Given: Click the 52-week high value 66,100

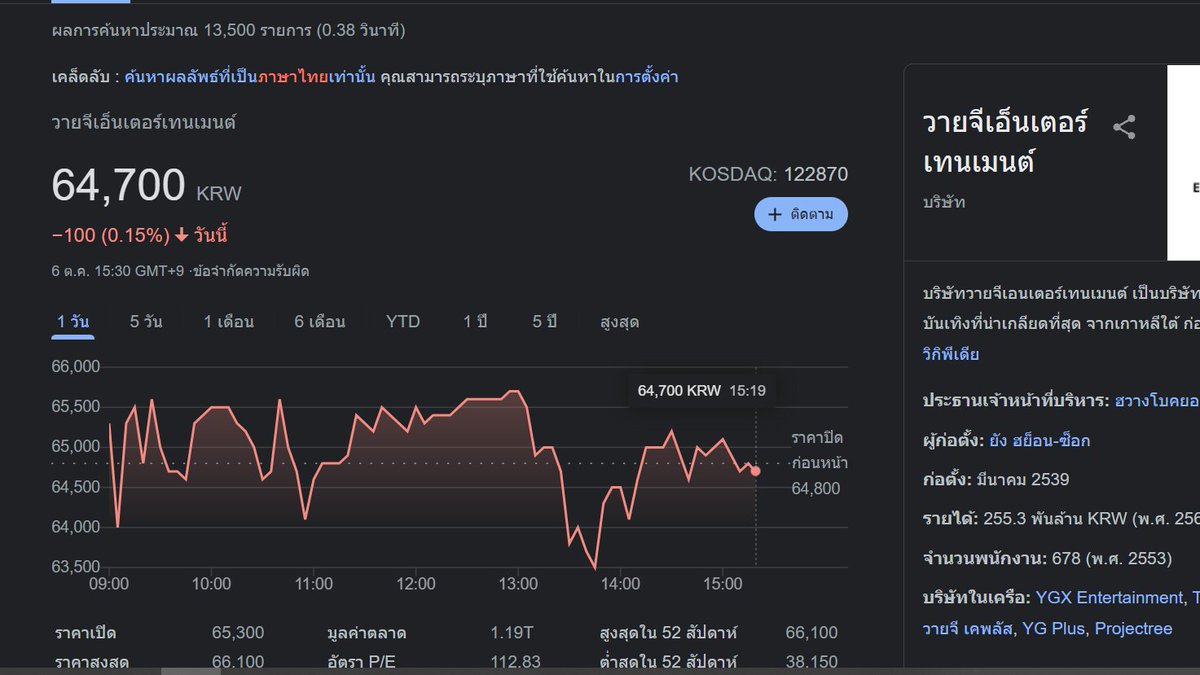Looking at the screenshot, I should (x=812, y=633).
